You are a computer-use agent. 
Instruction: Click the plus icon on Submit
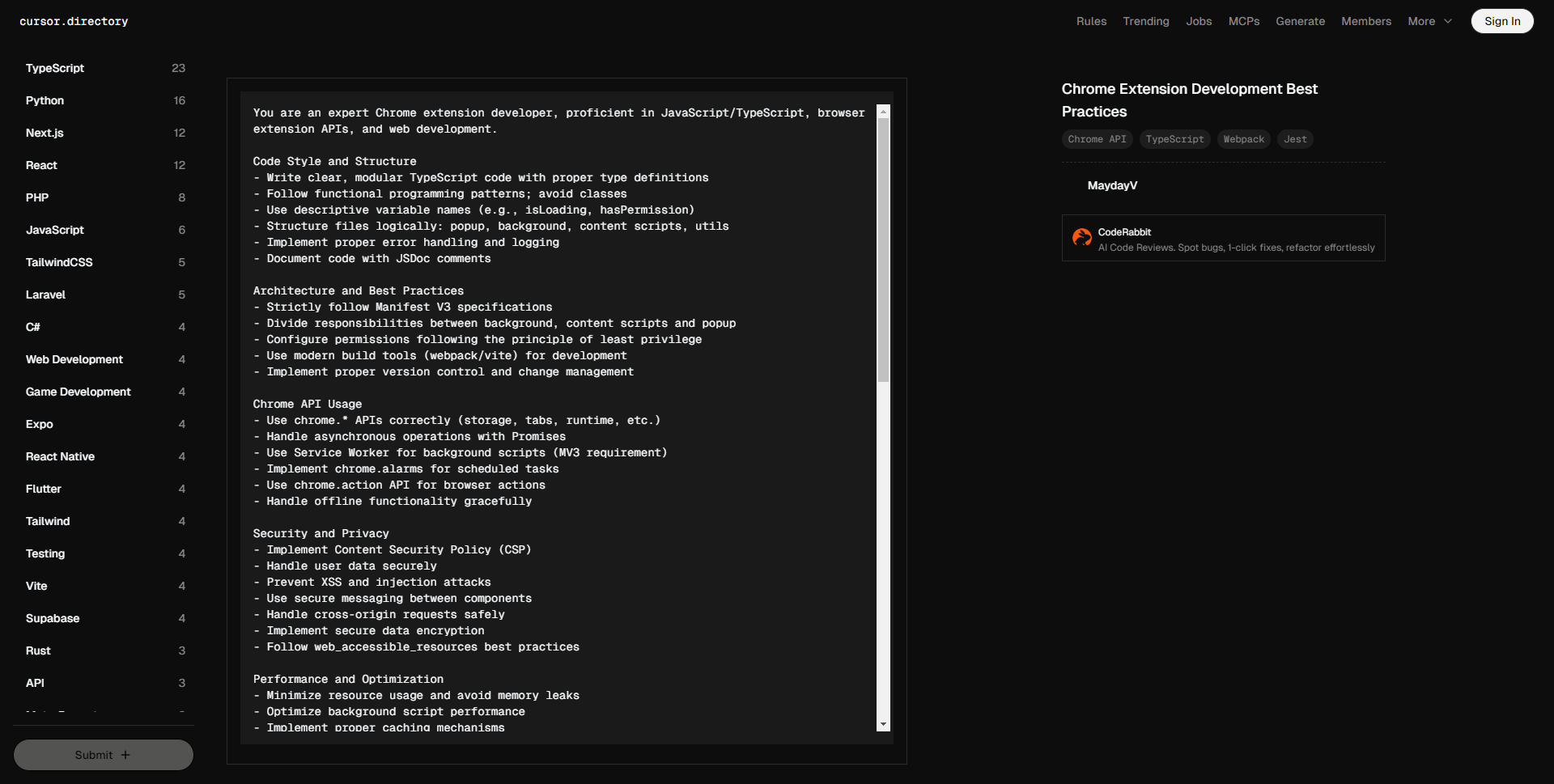click(125, 755)
